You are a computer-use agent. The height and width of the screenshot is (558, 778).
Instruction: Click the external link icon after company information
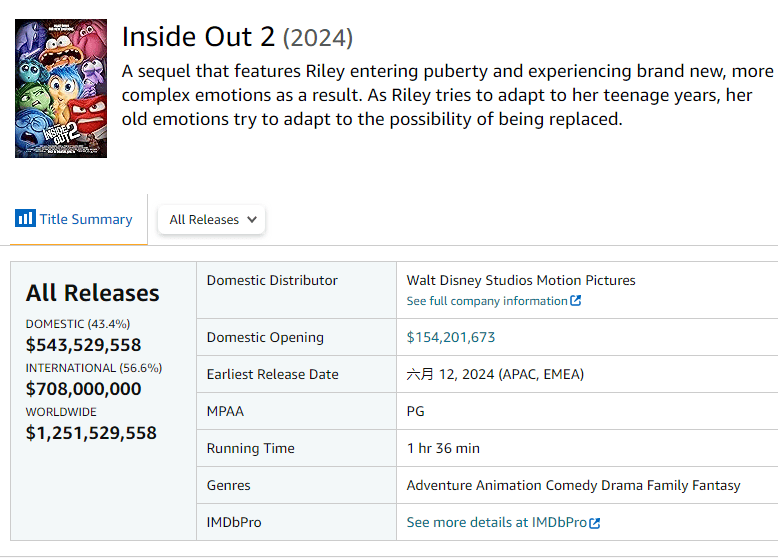click(576, 301)
